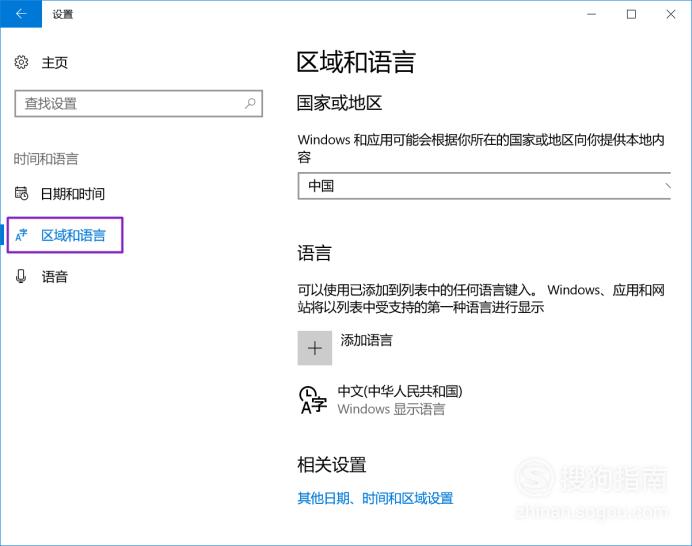The height and width of the screenshot is (546, 692).
Task: Close the settings window
Action: pos(671,14)
